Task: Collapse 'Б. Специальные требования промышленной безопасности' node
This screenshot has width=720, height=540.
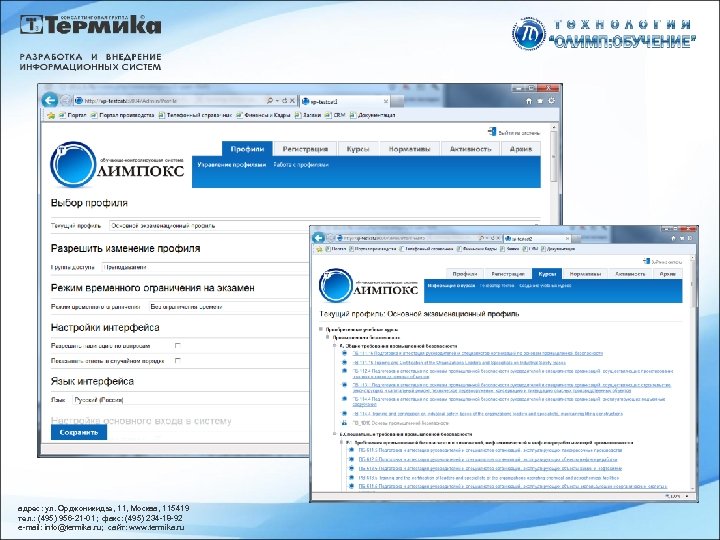Action: click(x=335, y=434)
